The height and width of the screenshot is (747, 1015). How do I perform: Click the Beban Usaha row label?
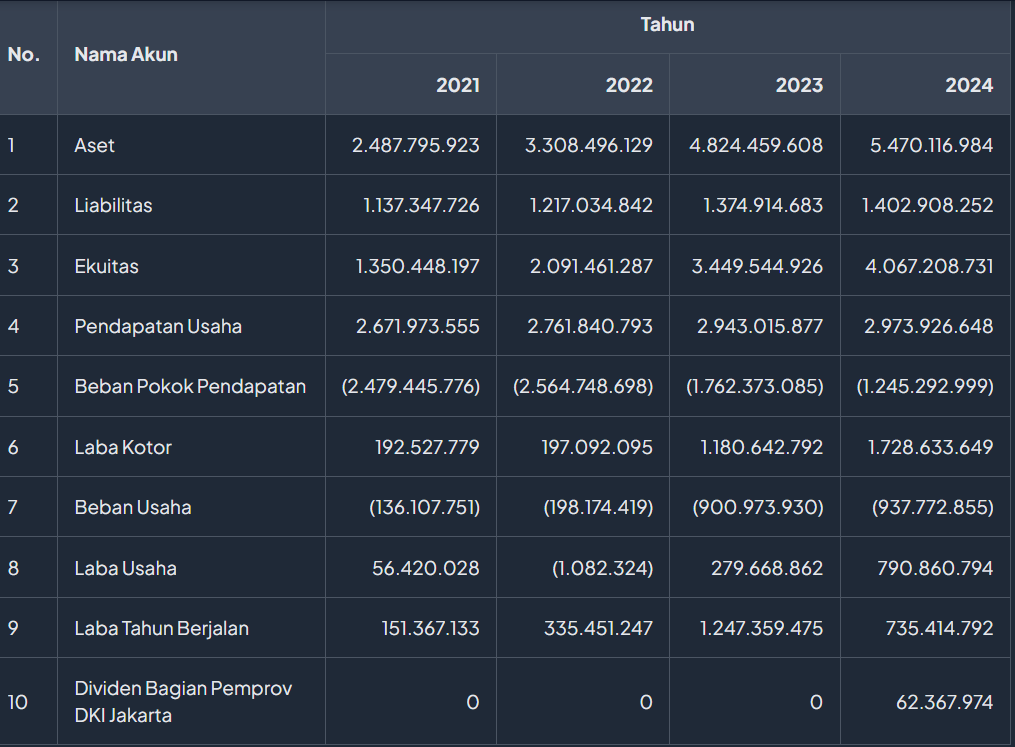tap(133, 508)
